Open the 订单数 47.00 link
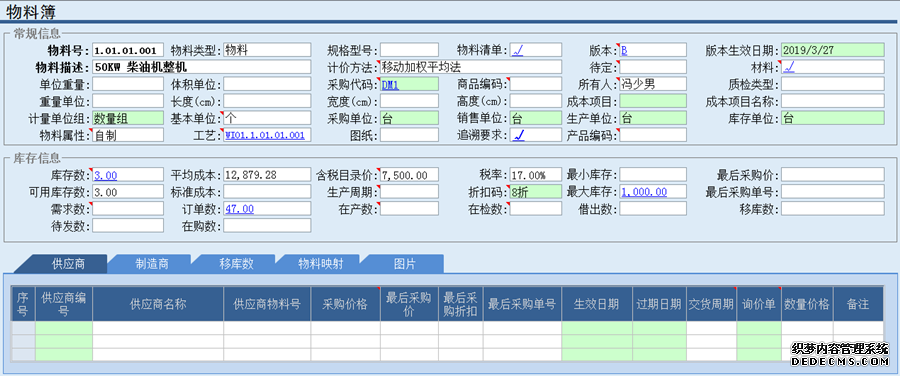This screenshot has height=376, width=900. click(x=239, y=209)
